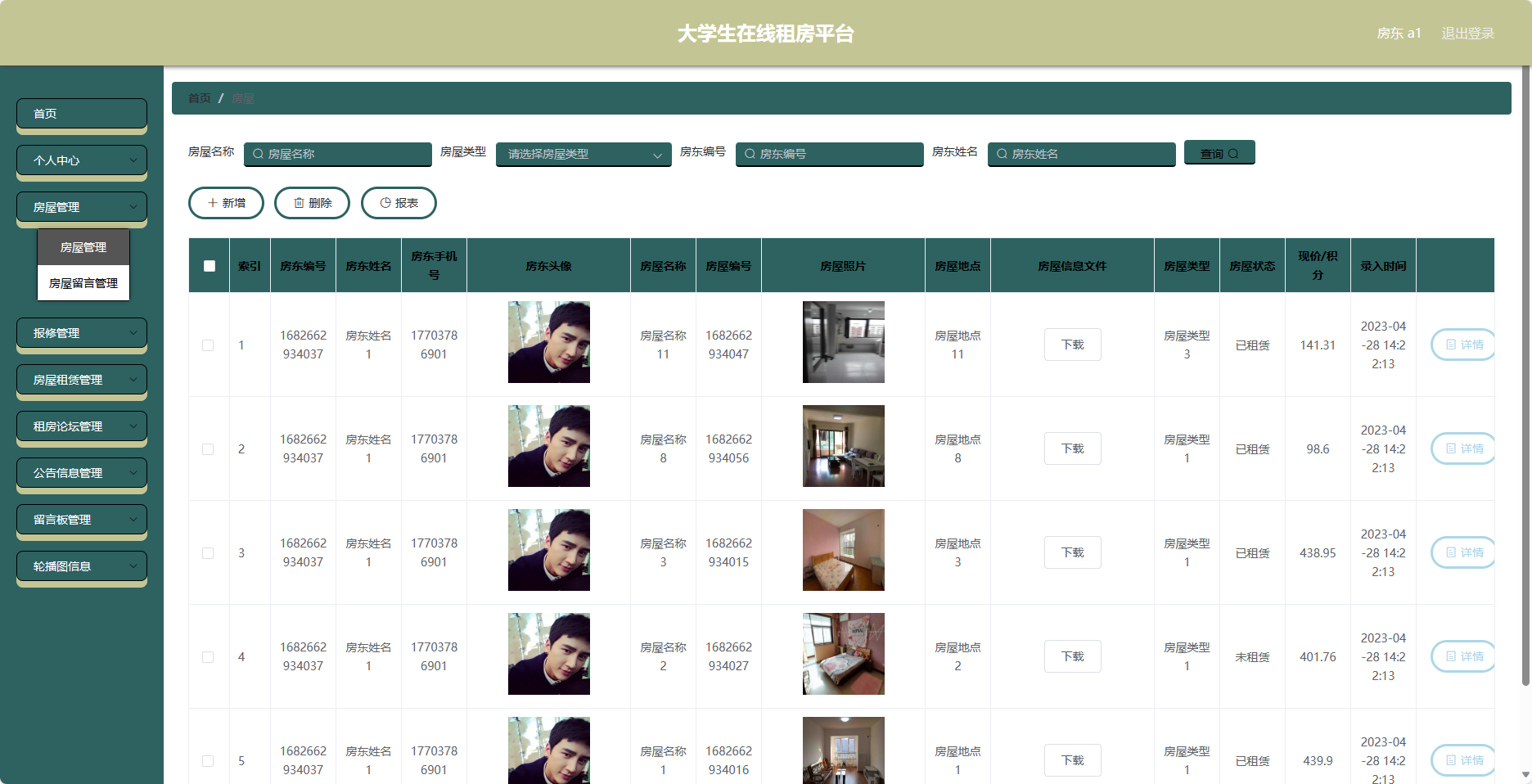Check the checkbox for row 4
Viewport: 1532px width, 784px height.
coord(208,657)
